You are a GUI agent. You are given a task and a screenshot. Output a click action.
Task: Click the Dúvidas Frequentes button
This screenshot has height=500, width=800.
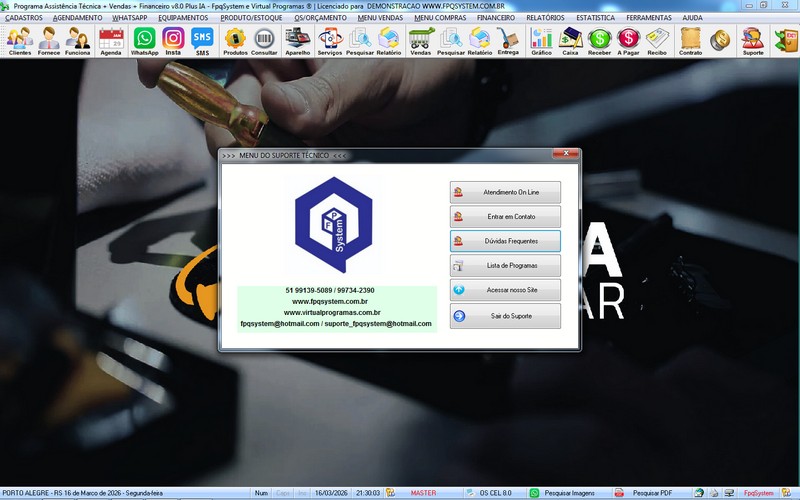tap(505, 241)
